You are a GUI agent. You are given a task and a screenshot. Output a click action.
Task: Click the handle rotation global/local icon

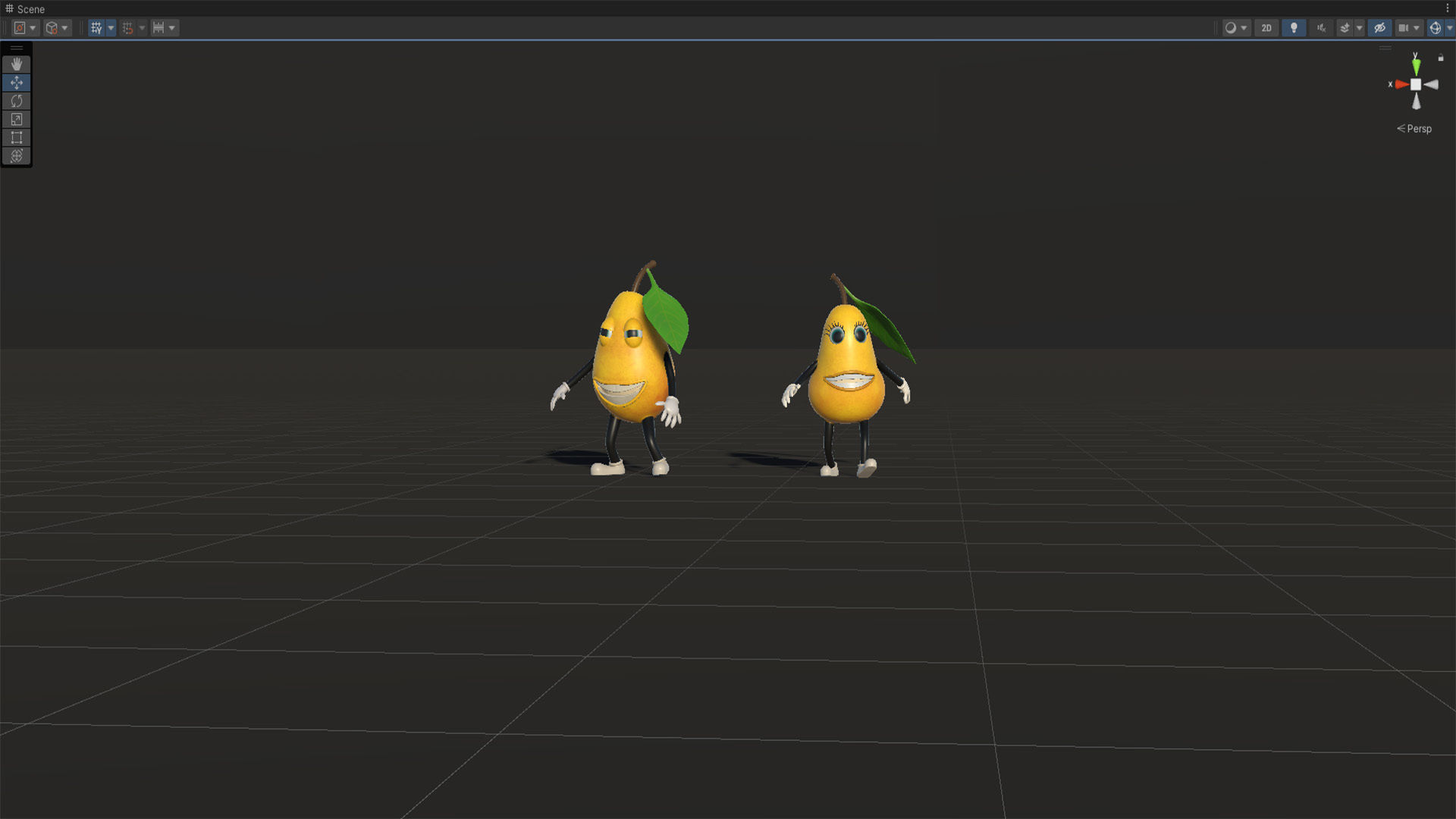point(52,28)
